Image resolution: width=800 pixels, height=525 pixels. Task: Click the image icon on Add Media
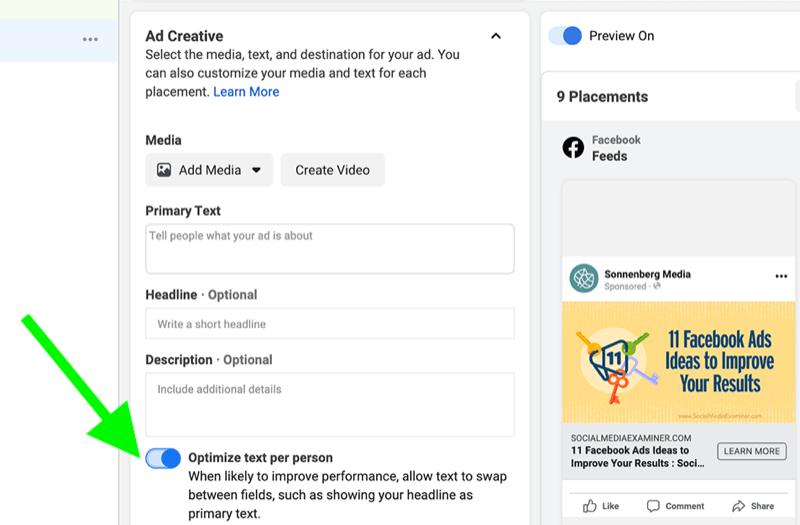pyautogui.click(x=164, y=170)
